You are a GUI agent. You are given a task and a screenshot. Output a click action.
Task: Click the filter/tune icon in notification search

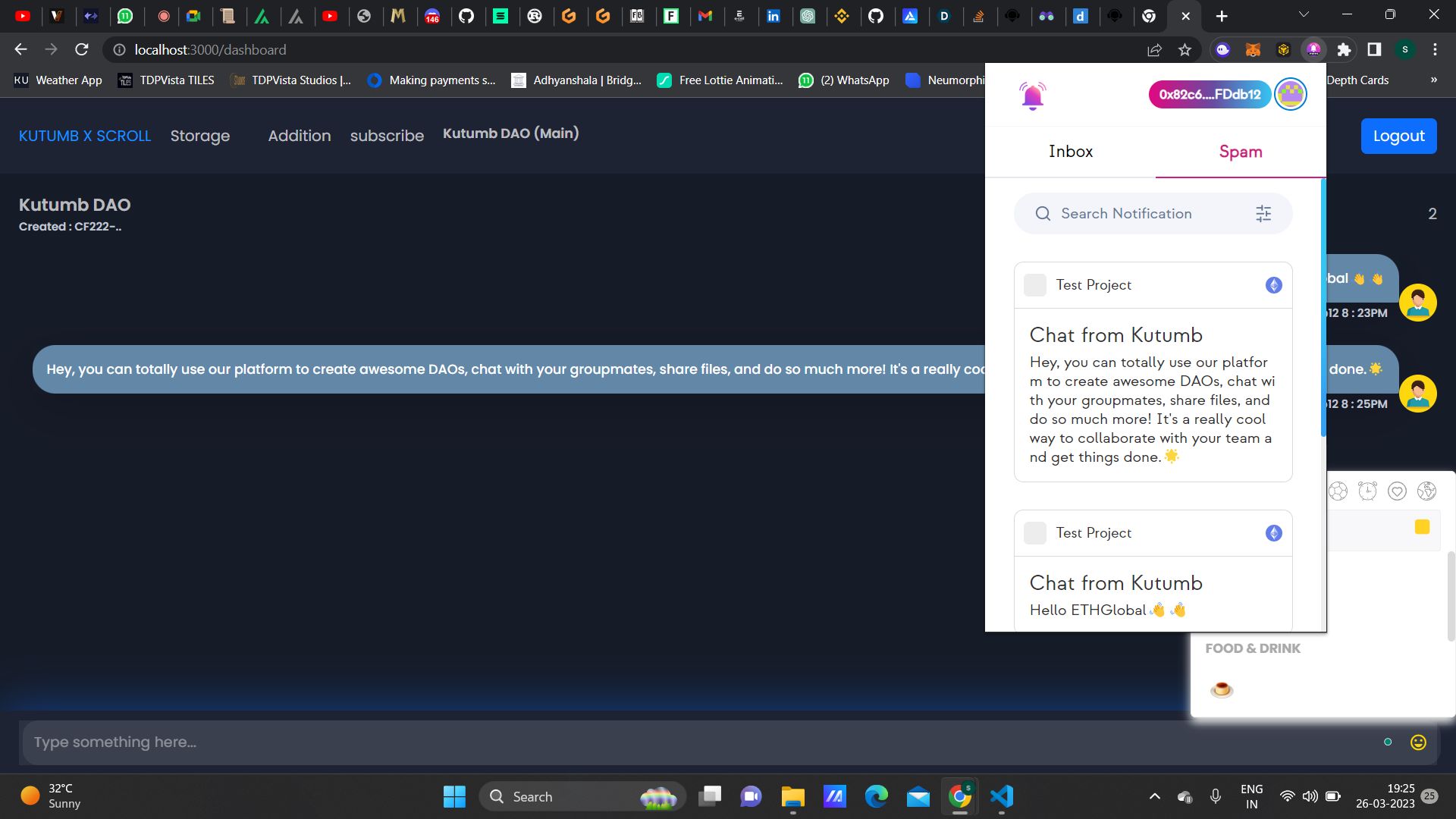(x=1264, y=213)
